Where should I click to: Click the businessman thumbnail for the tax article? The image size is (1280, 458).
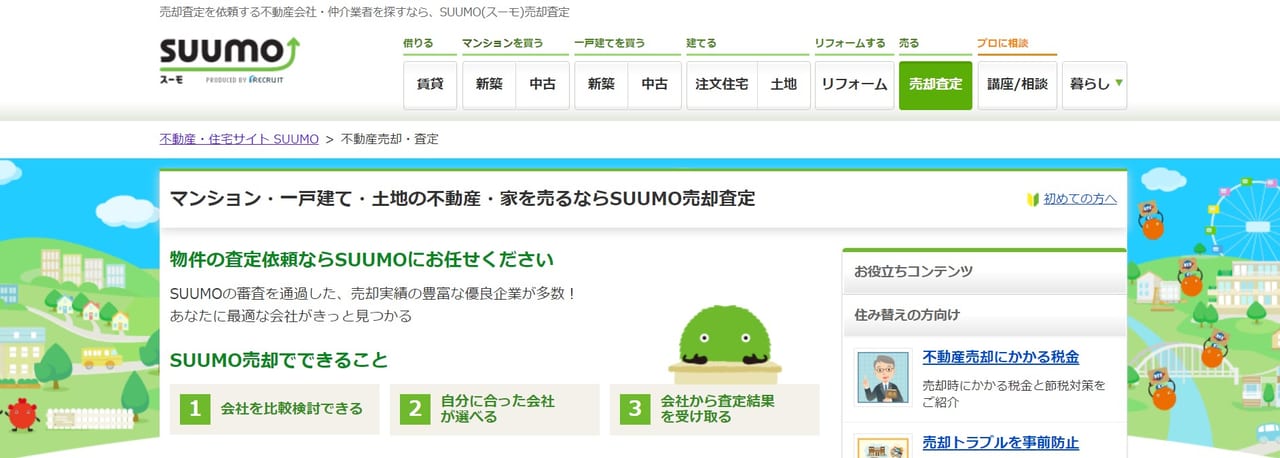[x=883, y=377]
